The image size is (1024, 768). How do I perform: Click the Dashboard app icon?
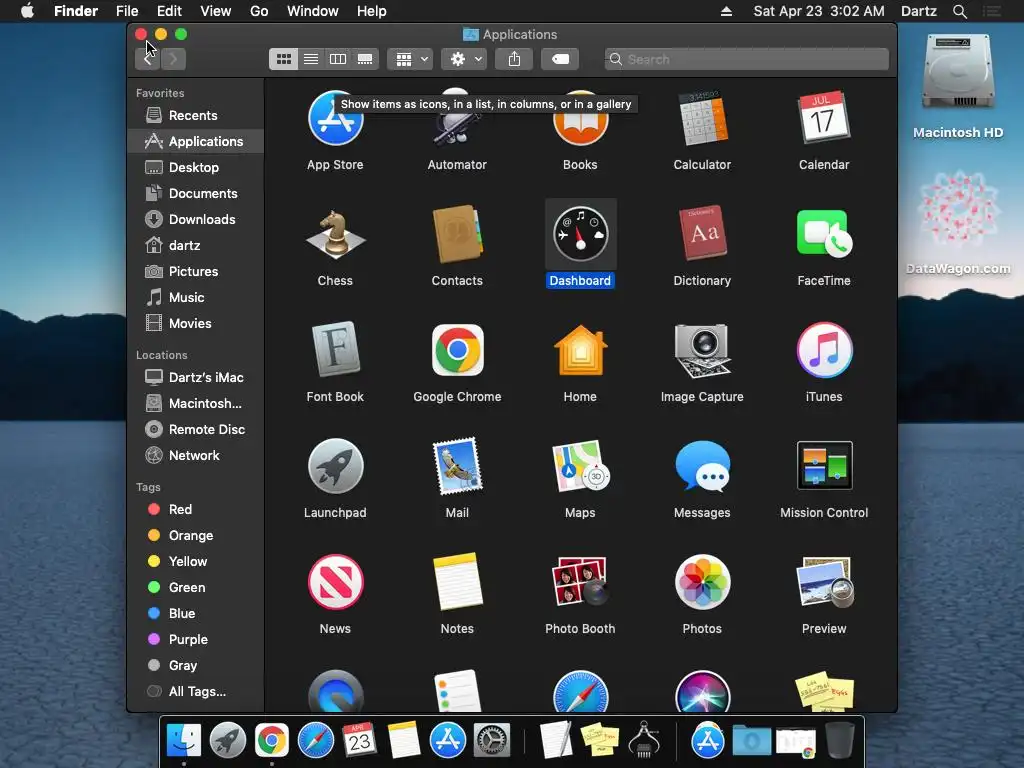point(580,234)
